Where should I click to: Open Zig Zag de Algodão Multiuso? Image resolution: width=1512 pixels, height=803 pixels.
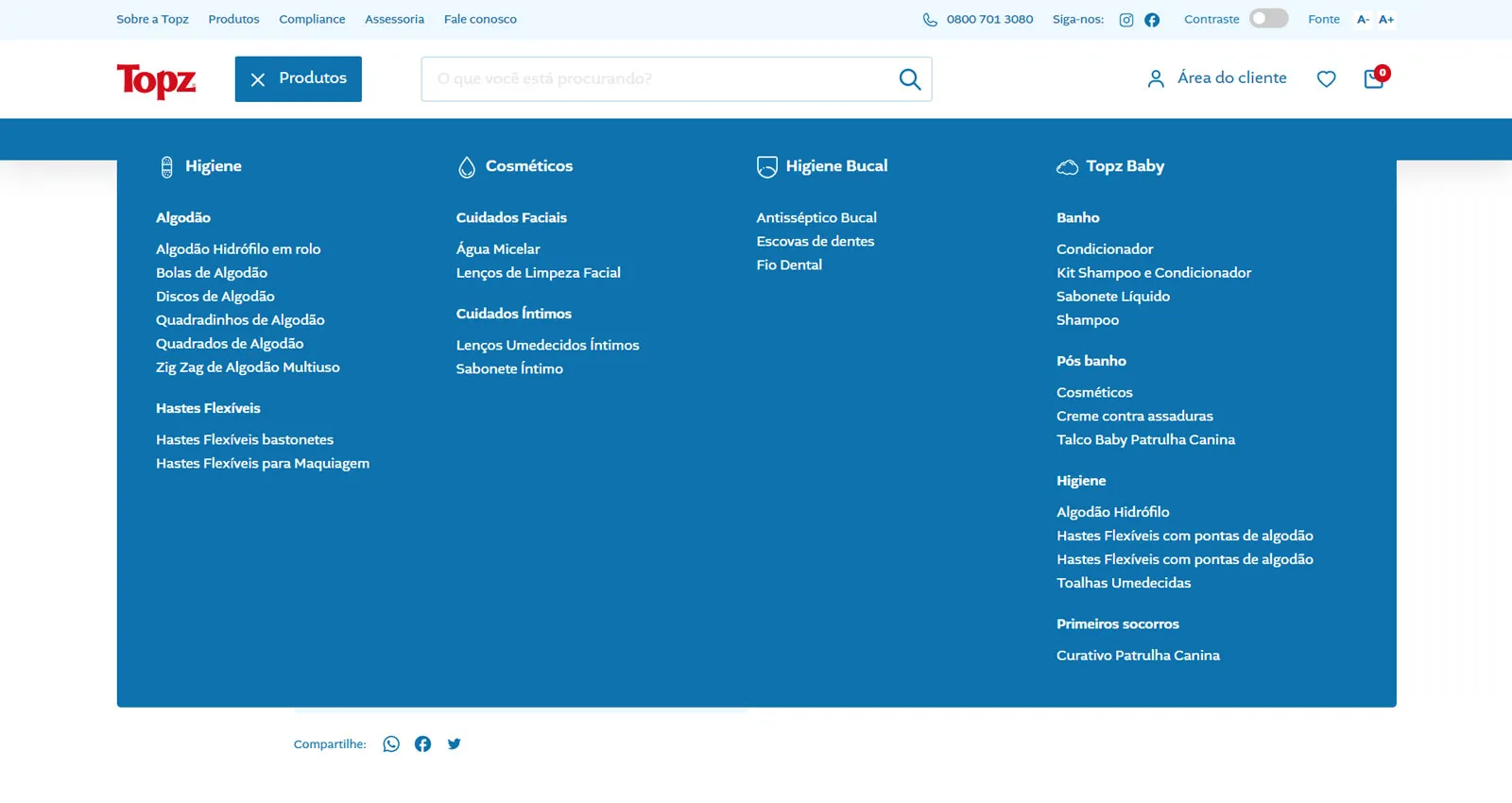tap(248, 367)
